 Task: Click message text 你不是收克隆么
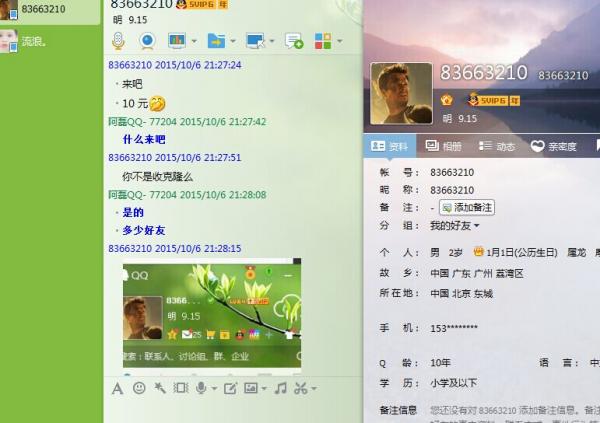(x=158, y=177)
